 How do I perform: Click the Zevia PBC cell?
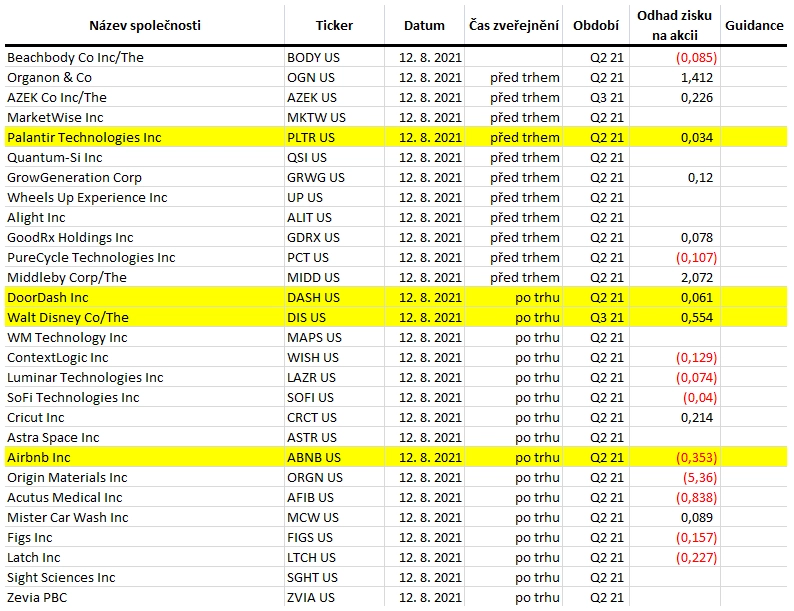[x=144, y=597]
